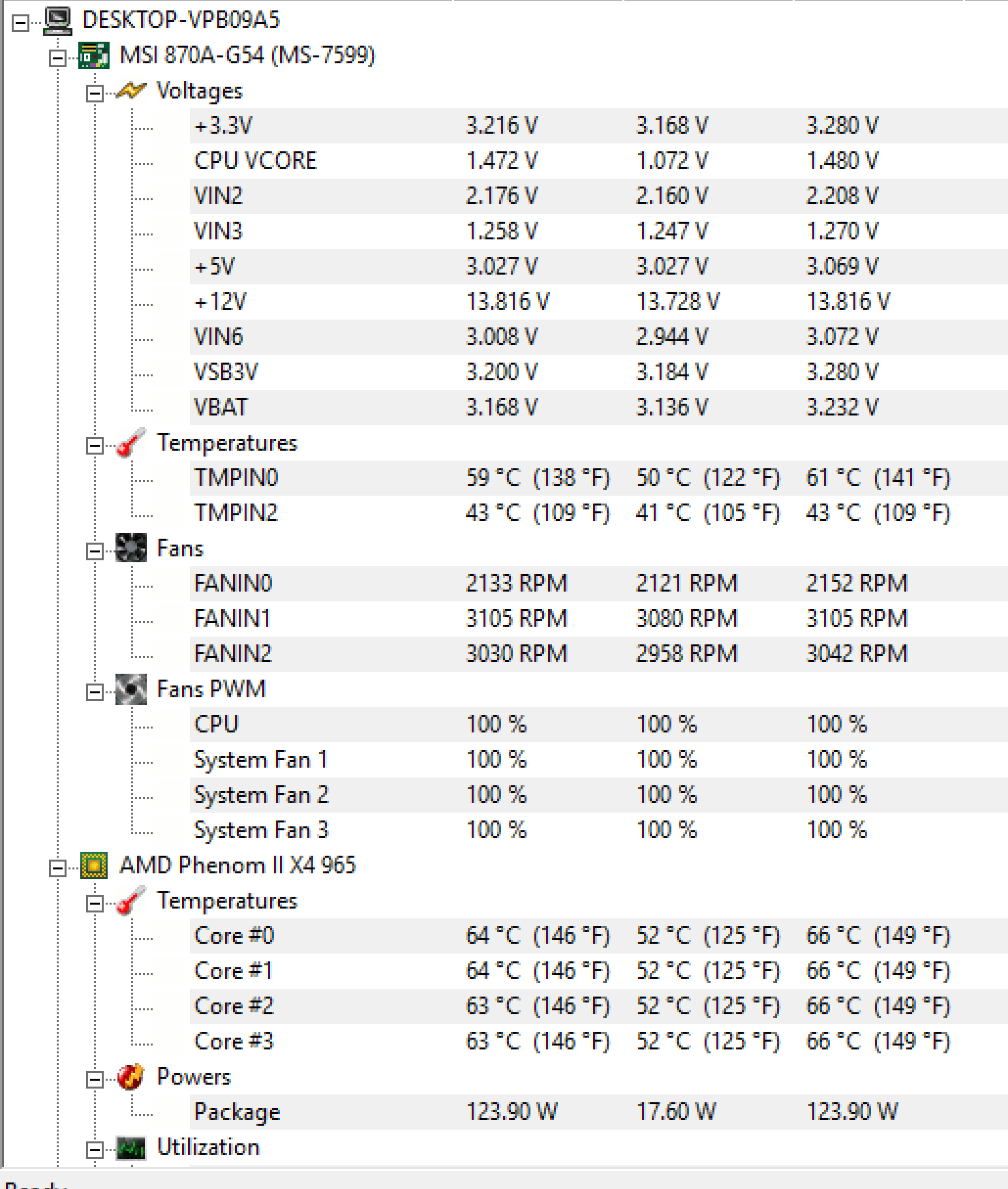Select the CPU VCORE voltage row

point(599,161)
